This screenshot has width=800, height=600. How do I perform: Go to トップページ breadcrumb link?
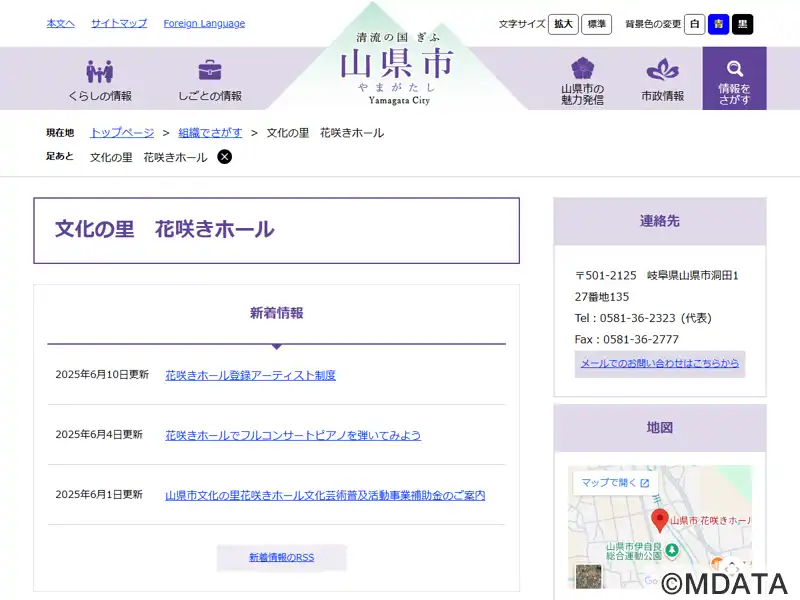click(122, 132)
